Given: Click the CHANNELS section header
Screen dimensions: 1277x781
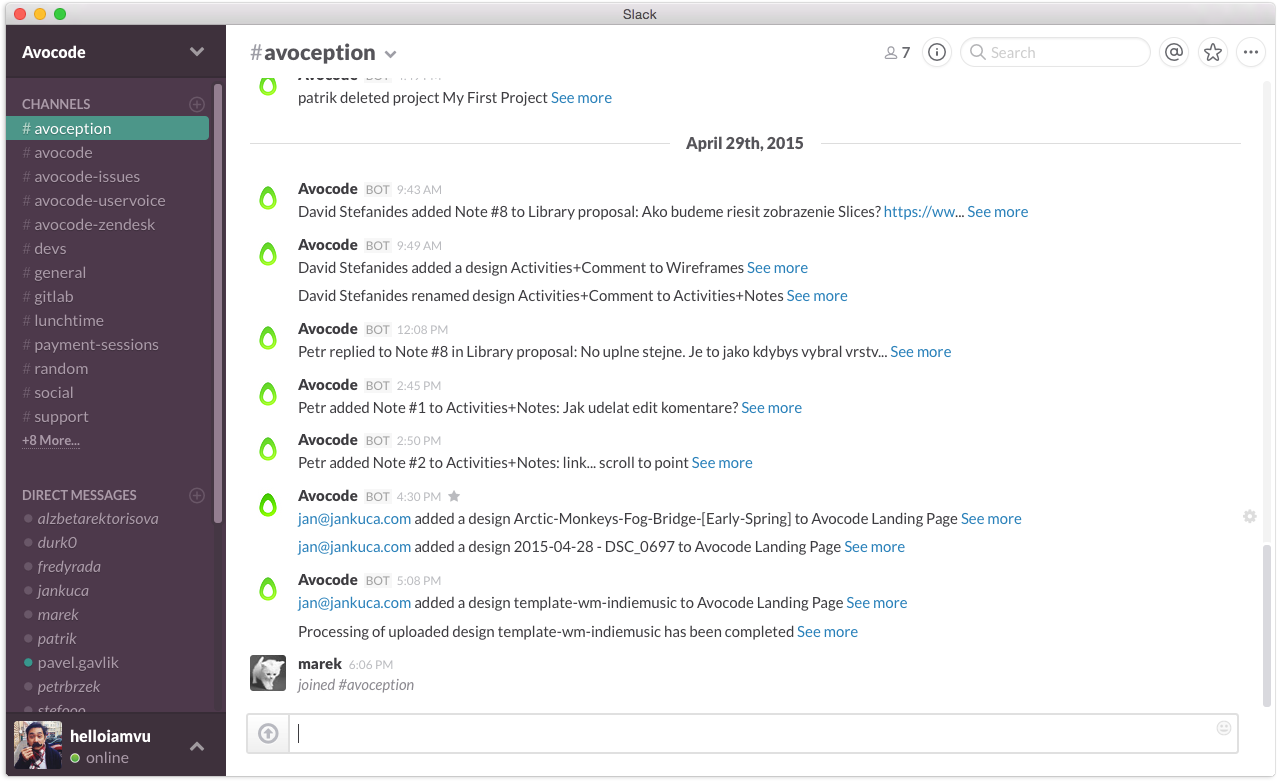Looking at the screenshot, I should click(x=56, y=104).
